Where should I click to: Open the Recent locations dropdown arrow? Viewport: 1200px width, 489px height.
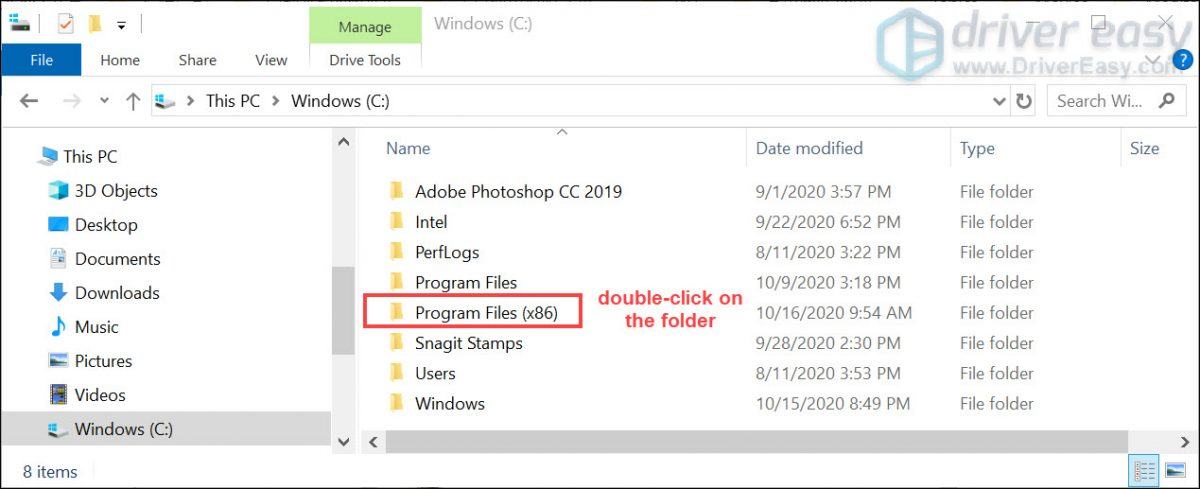pos(104,101)
